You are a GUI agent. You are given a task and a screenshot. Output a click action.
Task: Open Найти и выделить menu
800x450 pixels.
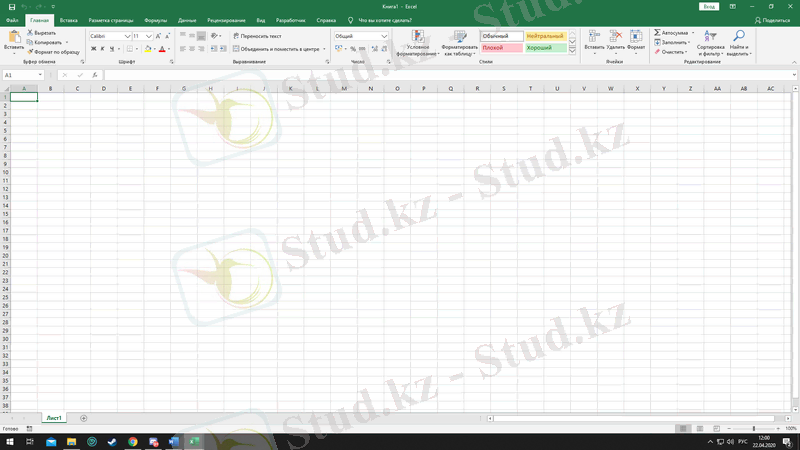pyautogui.click(x=738, y=43)
